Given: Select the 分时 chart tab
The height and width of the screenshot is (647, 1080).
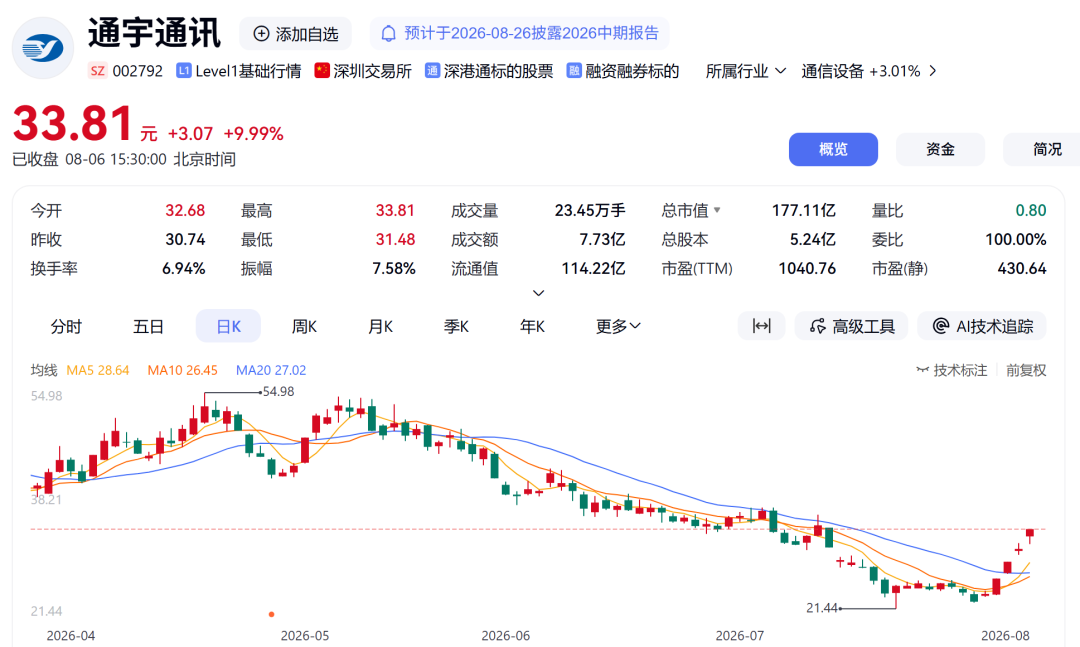Looking at the screenshot, I should 66,326.
